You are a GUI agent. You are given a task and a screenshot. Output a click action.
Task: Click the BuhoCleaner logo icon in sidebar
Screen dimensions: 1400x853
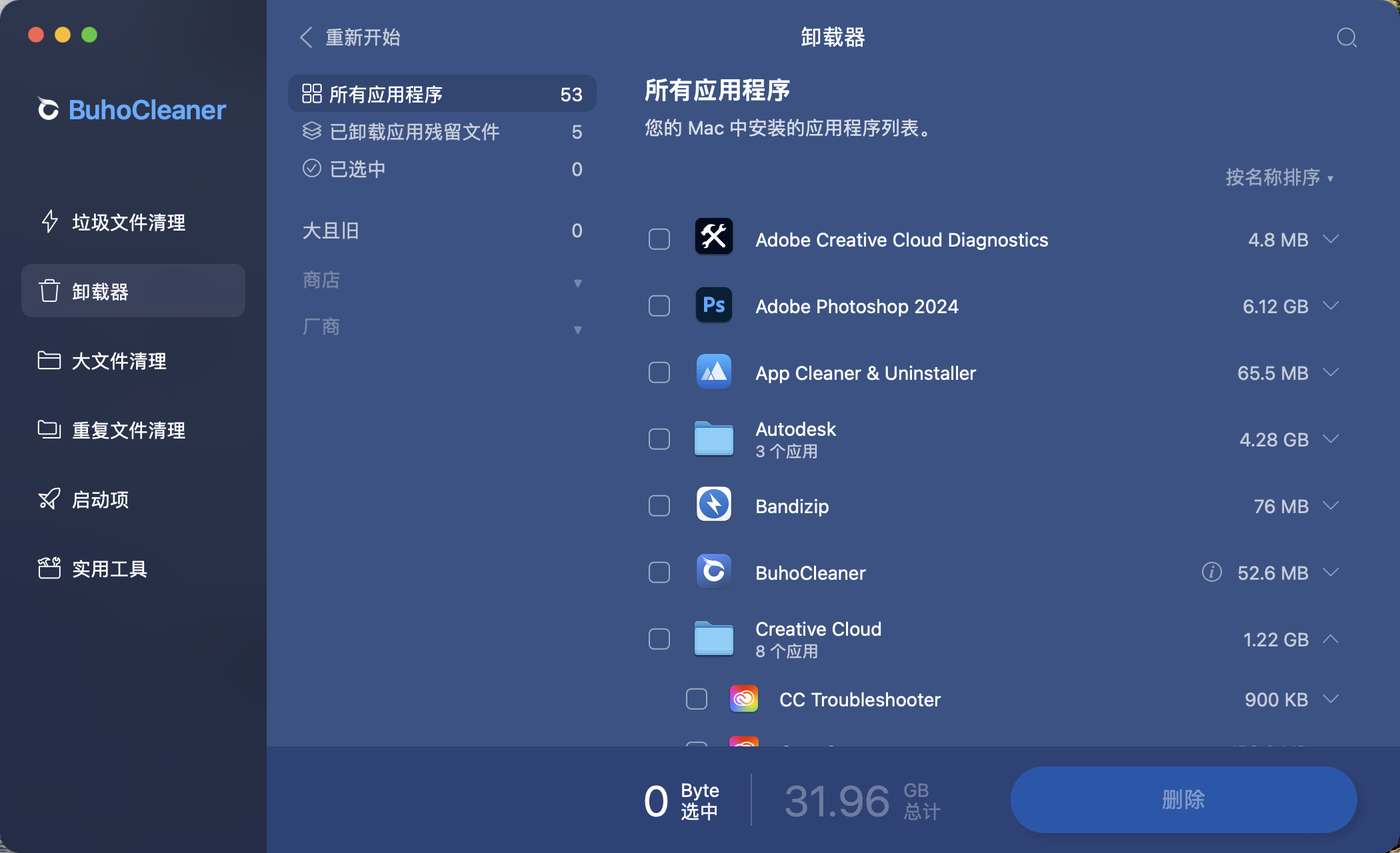point(48,109)
